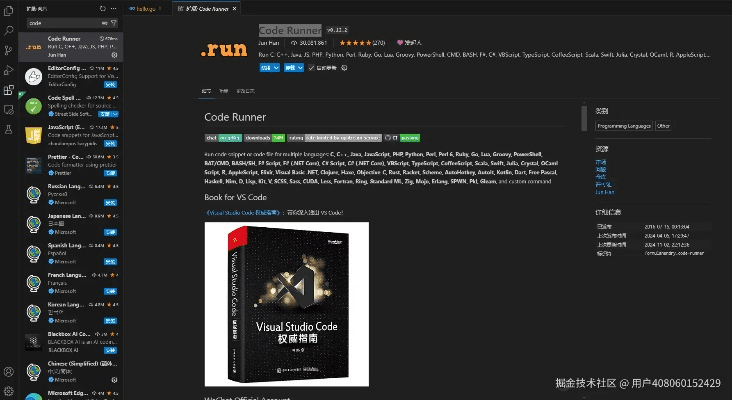The height and width of the screenshot is (400, 732).
Task: Click the filter funnel icon in the extension search
Action: pyautogui.click(x=114, y=23)
